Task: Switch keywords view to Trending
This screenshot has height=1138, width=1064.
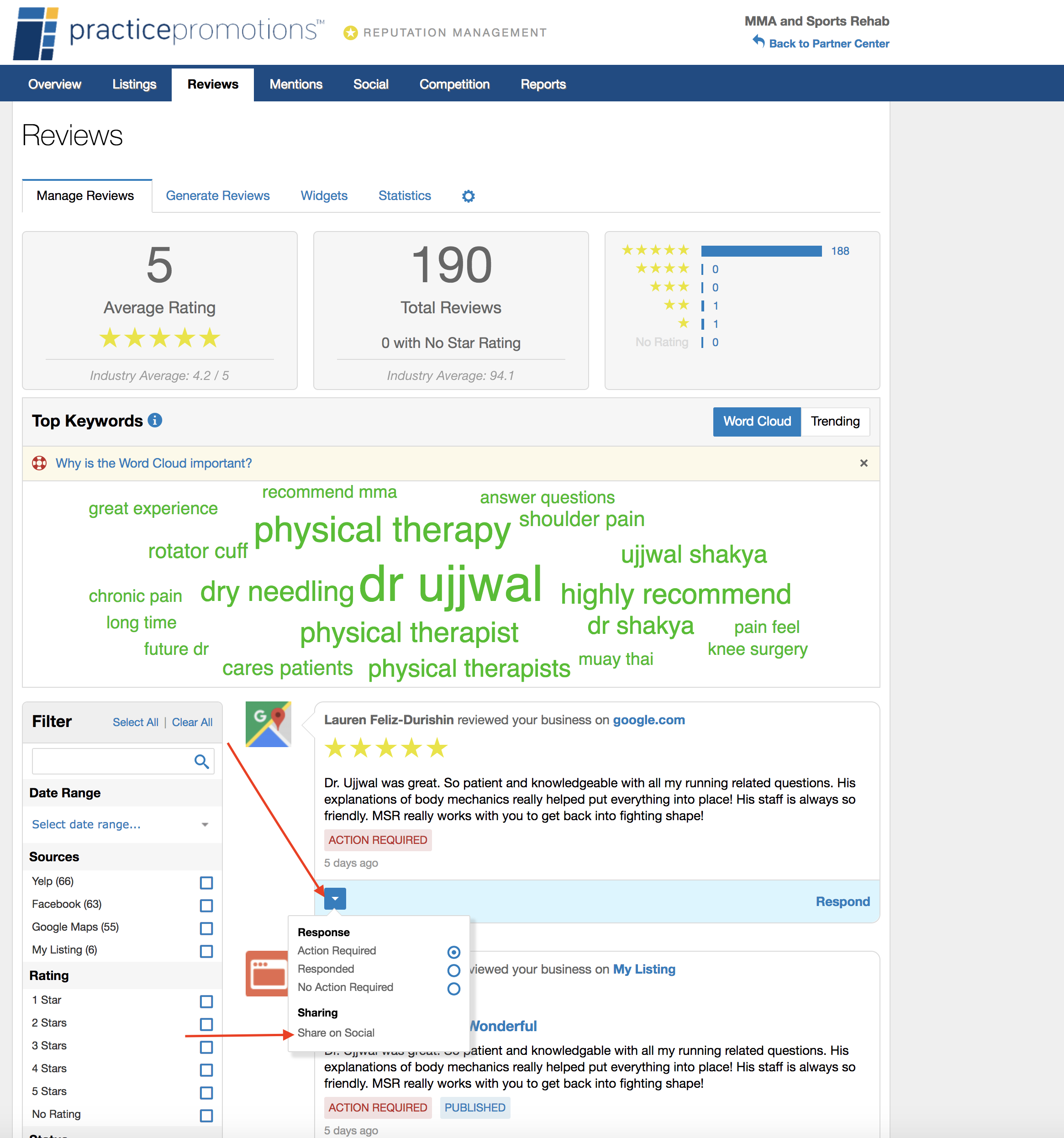Action: pyautogui.click(x=834, y=421)
